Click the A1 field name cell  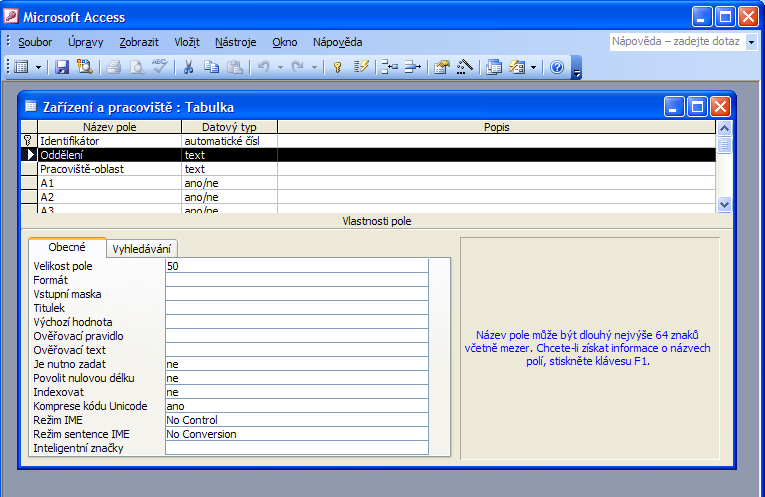(x=109, y=183)
